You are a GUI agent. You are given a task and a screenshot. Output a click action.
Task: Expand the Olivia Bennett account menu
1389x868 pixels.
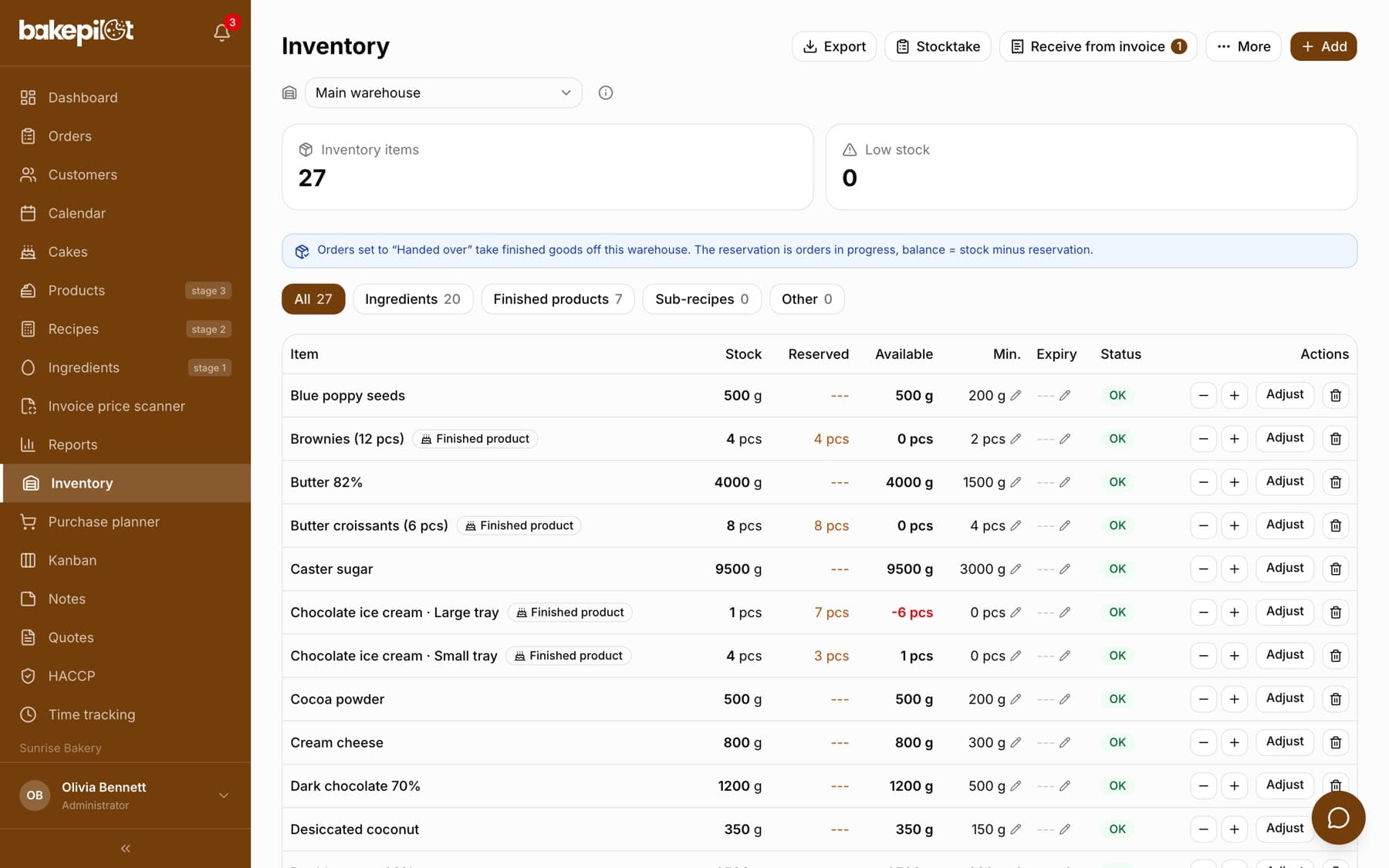125,795
